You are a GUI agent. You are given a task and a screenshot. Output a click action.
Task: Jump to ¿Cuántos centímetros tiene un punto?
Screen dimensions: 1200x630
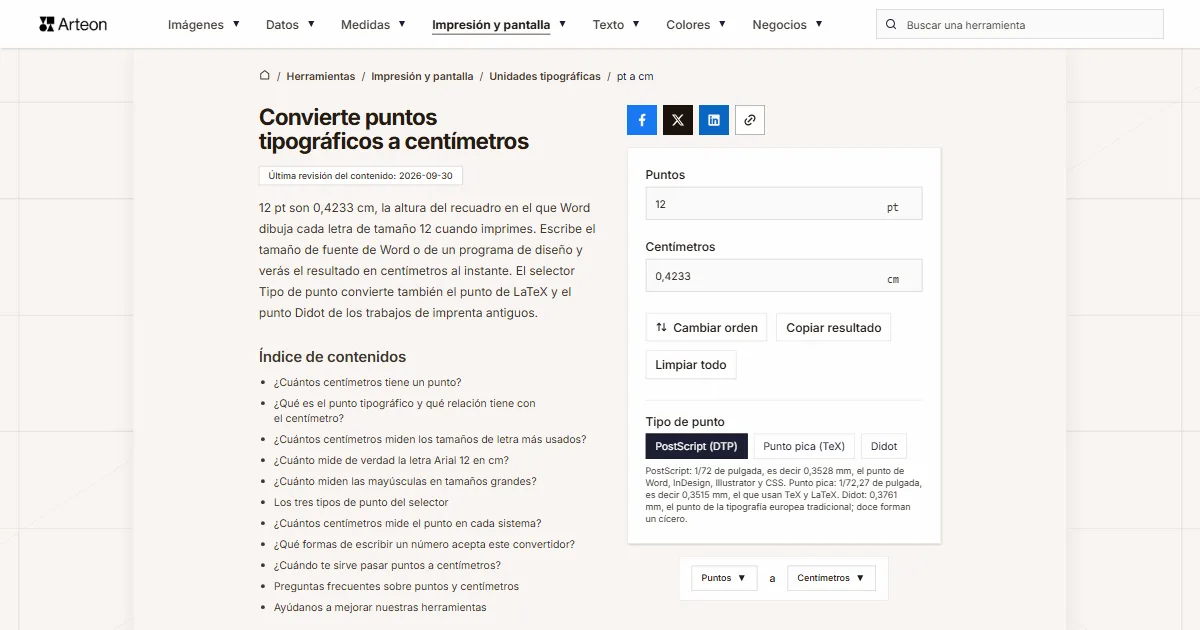367,382
